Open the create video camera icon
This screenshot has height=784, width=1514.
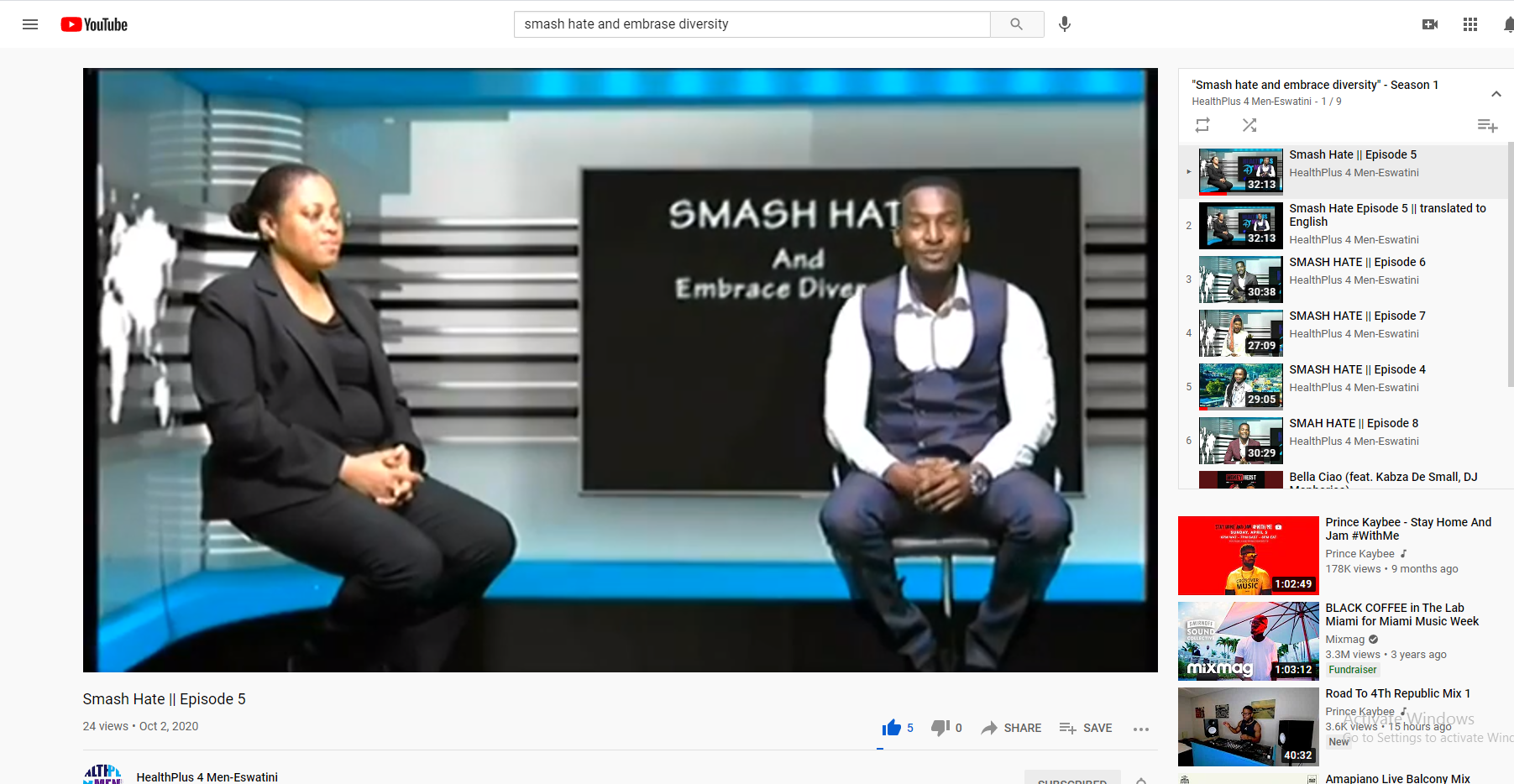(1429, 24)
